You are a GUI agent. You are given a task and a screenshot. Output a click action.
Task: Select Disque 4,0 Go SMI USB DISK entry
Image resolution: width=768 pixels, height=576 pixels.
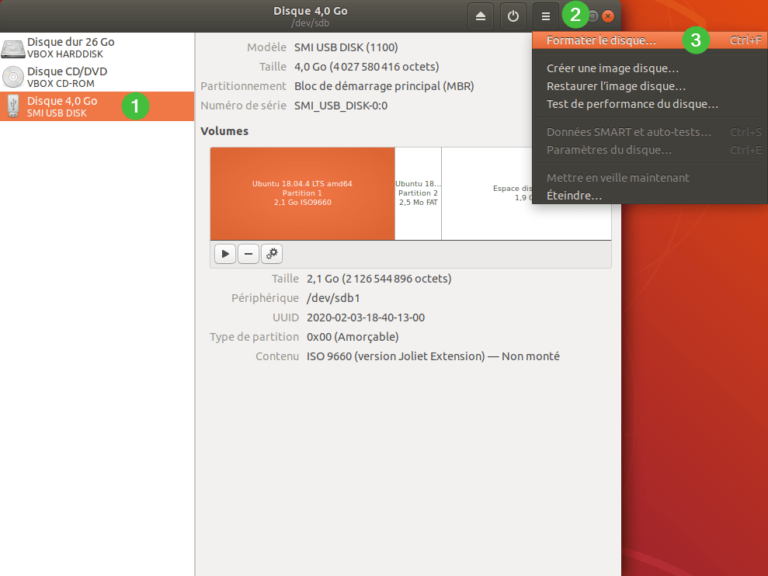click(97, 106)
